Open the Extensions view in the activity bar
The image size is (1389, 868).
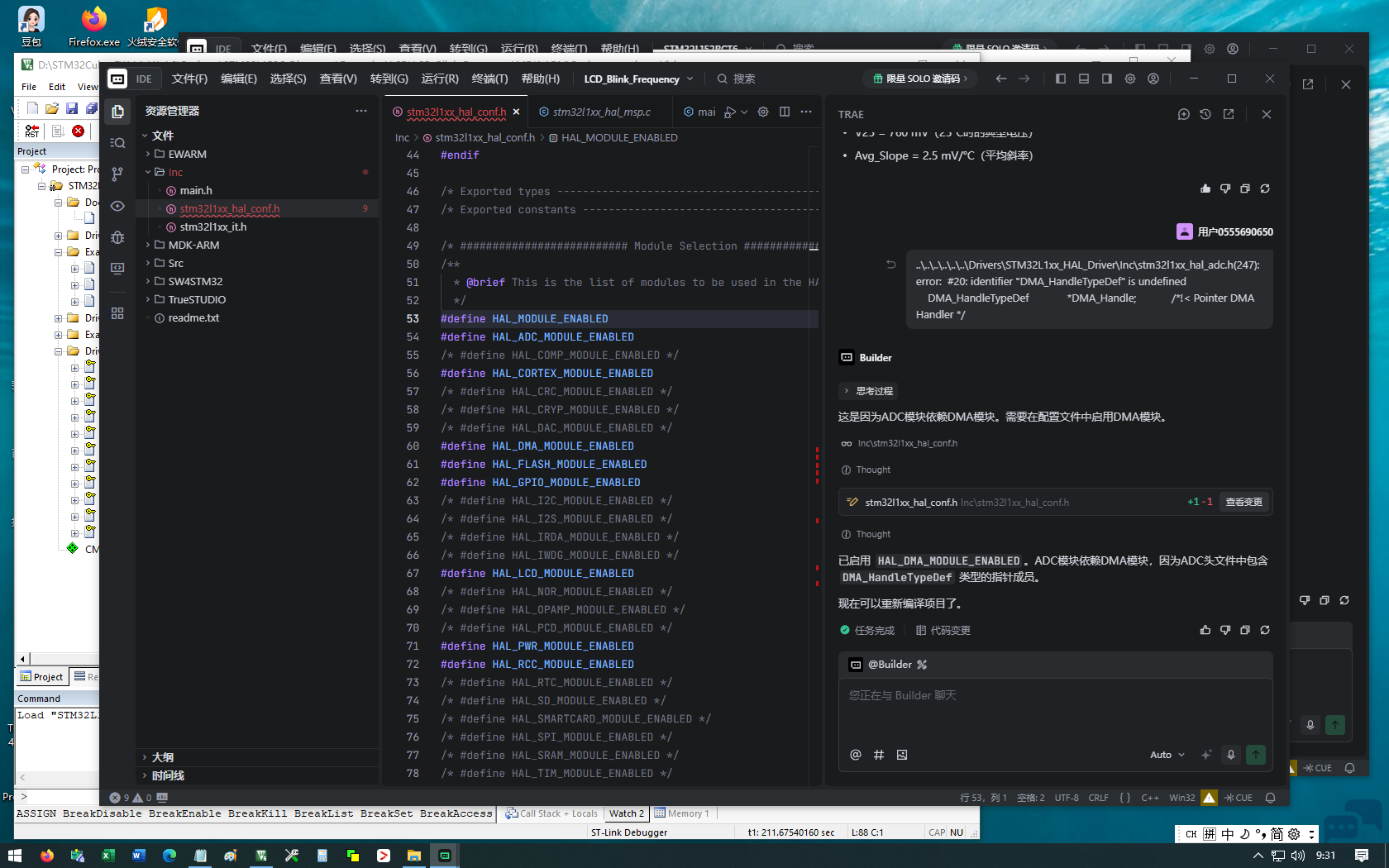click(117, 313)
